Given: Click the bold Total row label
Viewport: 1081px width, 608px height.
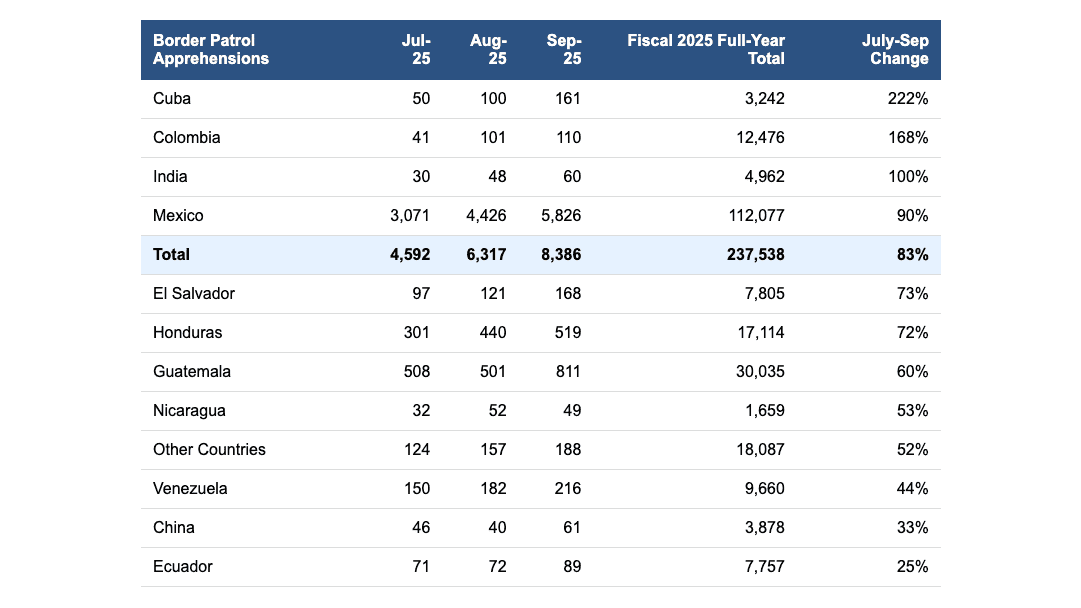Looking at the screenshot, I should coord(171,255).
